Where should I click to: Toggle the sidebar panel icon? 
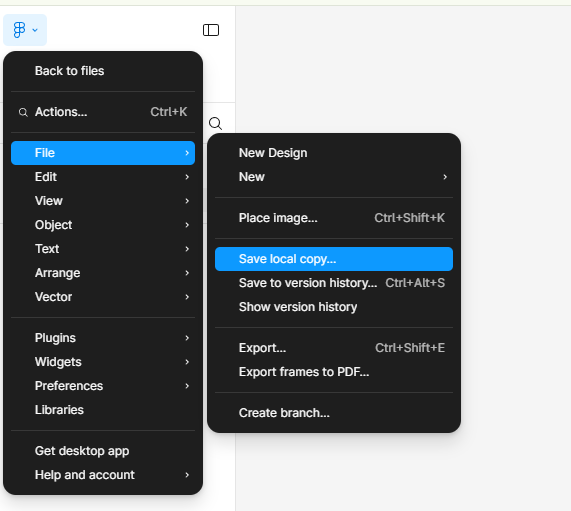pos(211,30)
